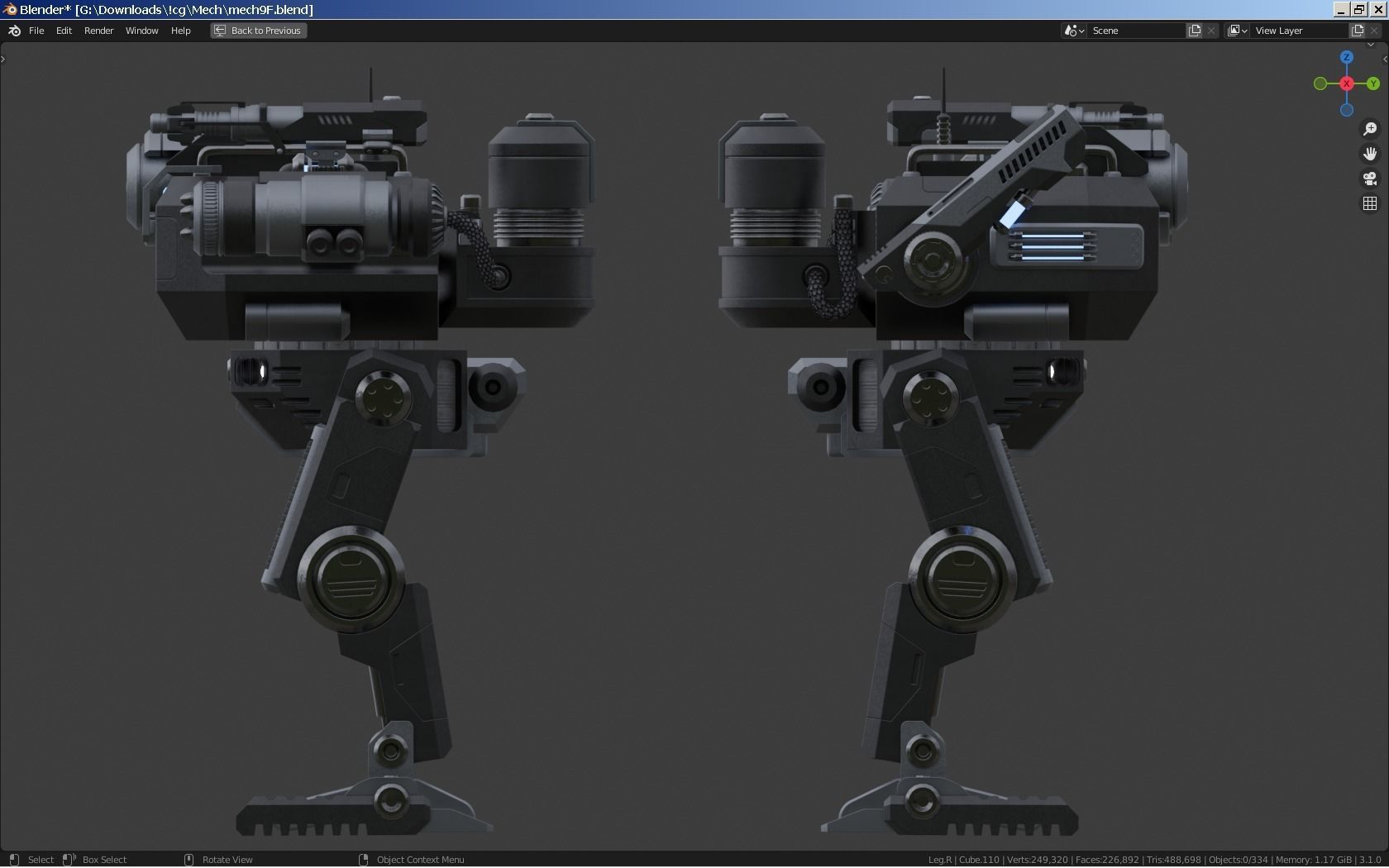Click the 'Leg.R' object name in status bar
The width and height of the screenshot is (1389, 868).
pos(939,860)
